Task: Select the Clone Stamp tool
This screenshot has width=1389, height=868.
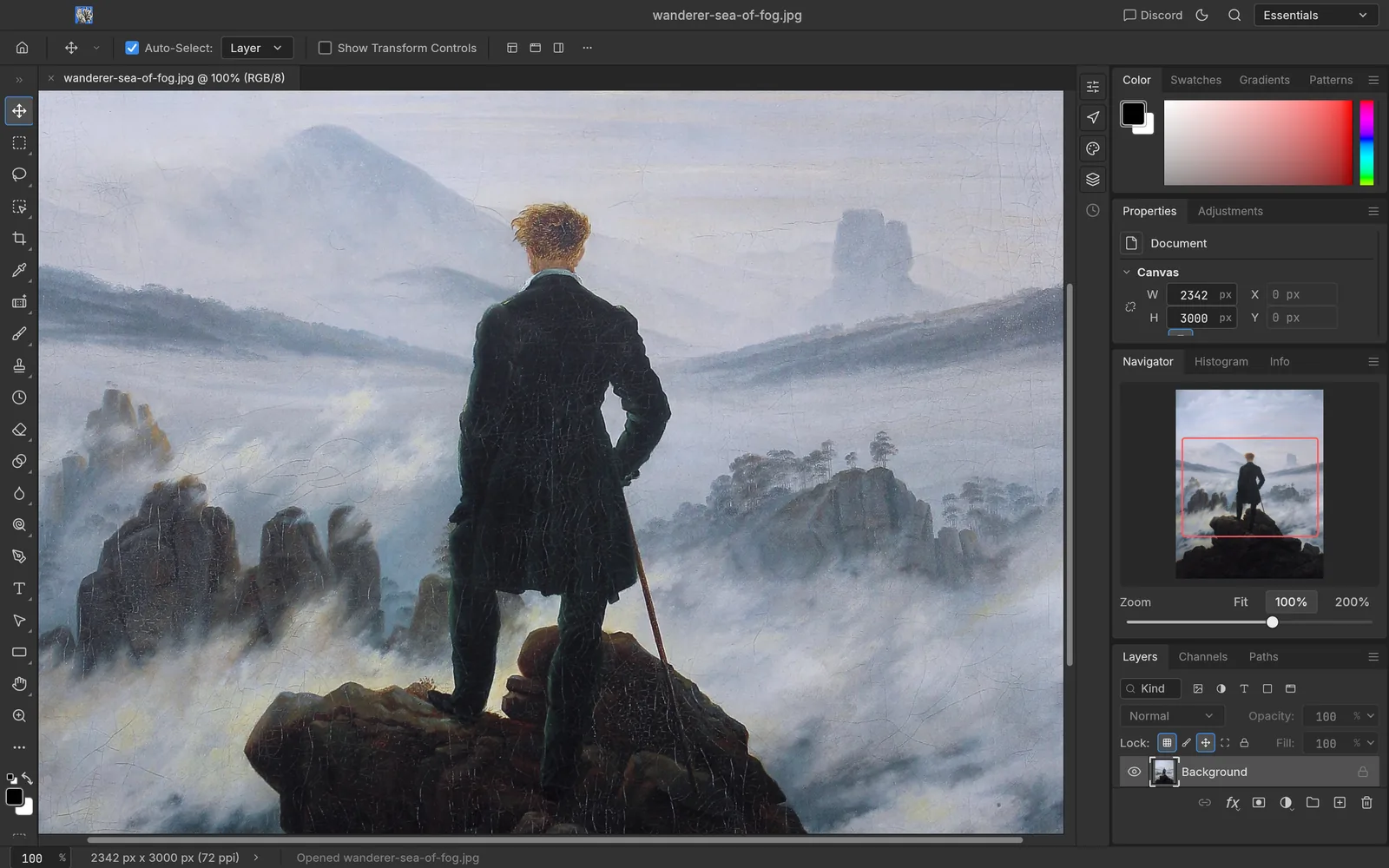Action: click(19, 365)
